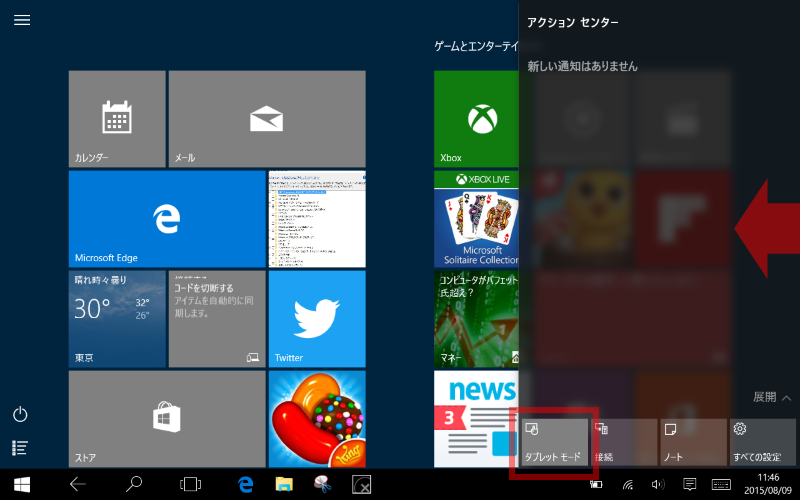Open Microsoft Solitaire Collection tile
The image size is (800, 500).
click(476, 219)
